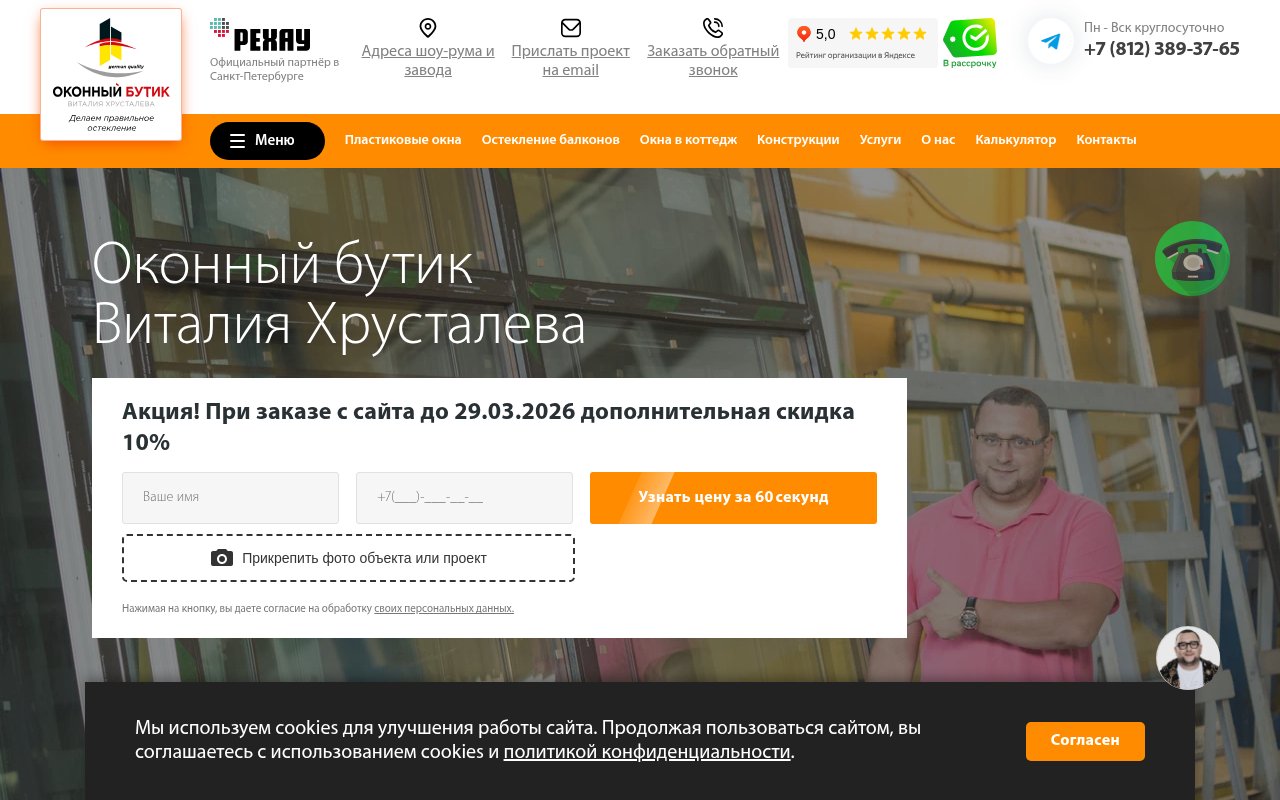
Task: Open Остекление балконов menu item
Action: [550, 140]
